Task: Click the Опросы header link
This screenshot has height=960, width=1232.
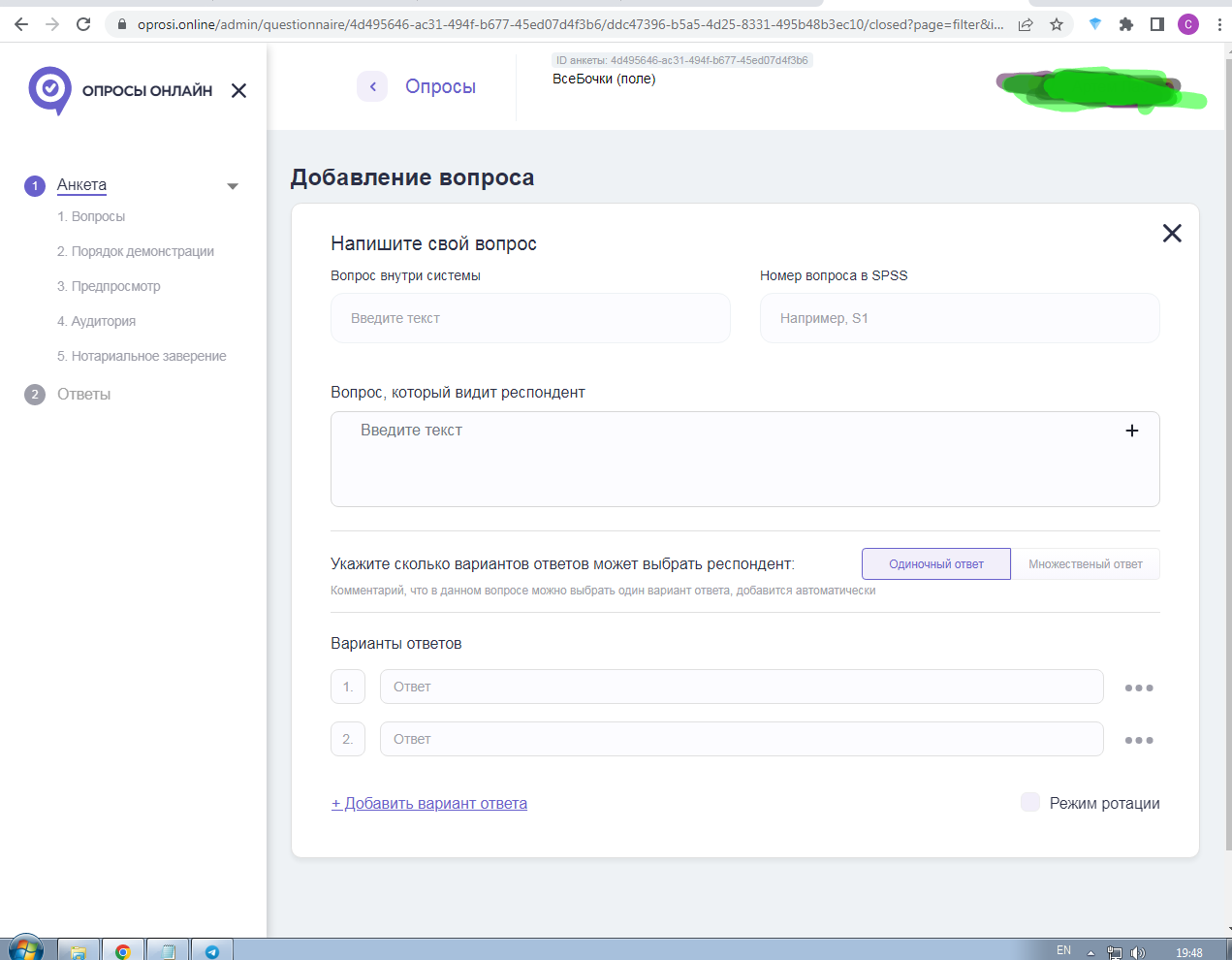Action: coord(440,86)
